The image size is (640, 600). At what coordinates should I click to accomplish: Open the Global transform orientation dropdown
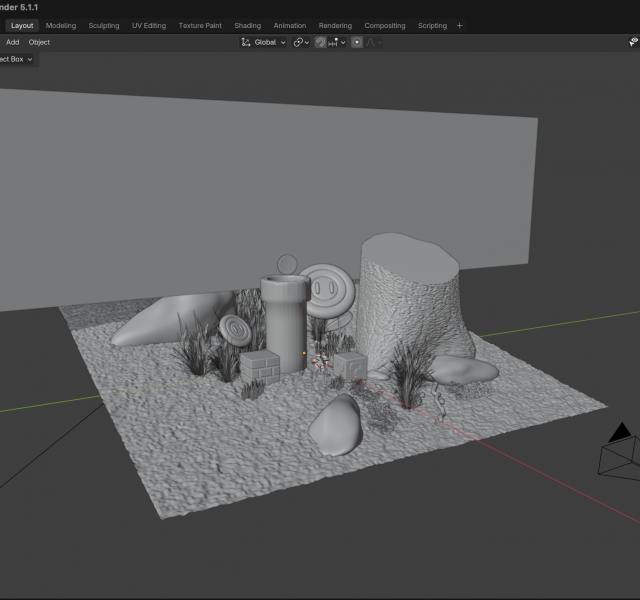coord(263,42)
